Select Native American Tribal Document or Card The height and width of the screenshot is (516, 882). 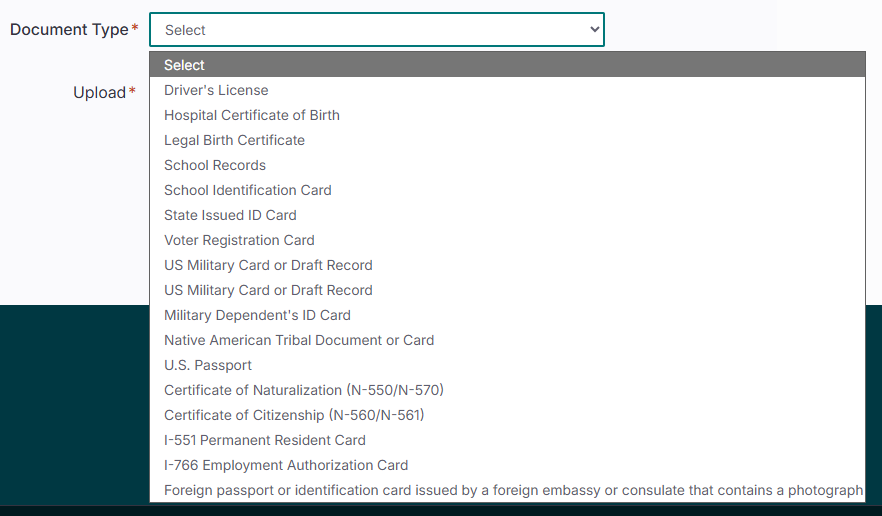(x=506, y=340)
